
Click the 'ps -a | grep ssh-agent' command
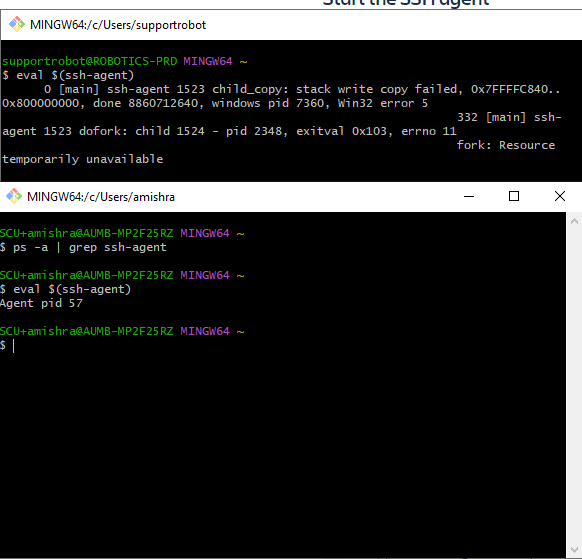coord(90,247)
